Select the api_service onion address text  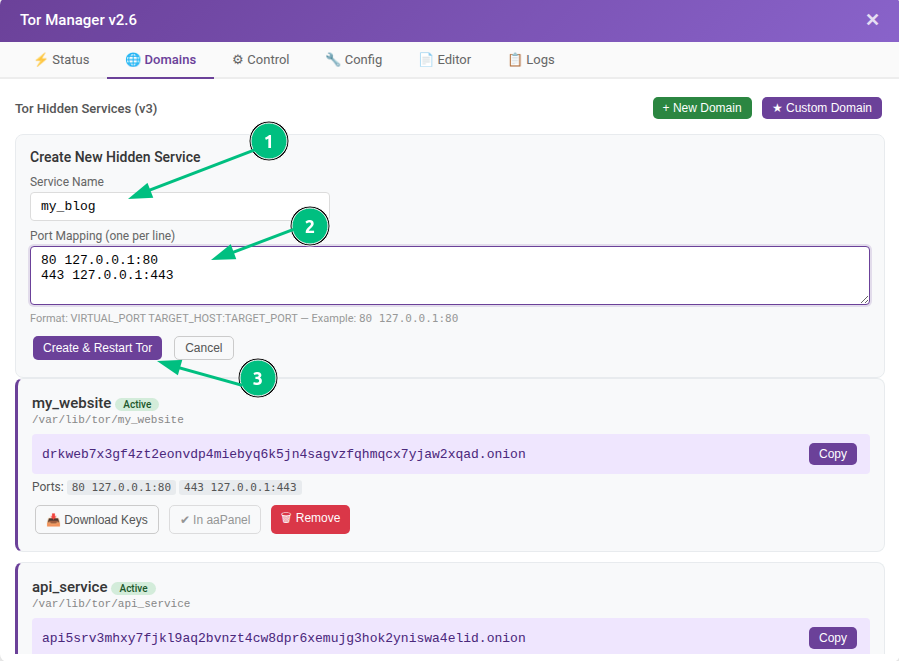pos(283,638)
